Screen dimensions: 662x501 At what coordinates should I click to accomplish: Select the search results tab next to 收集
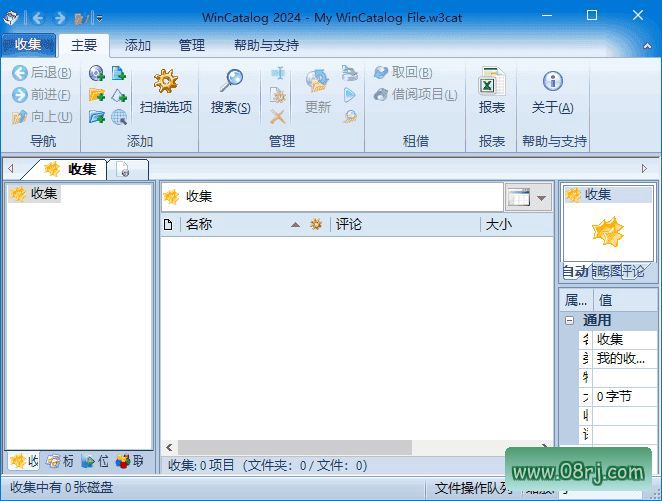click(128, 170)
